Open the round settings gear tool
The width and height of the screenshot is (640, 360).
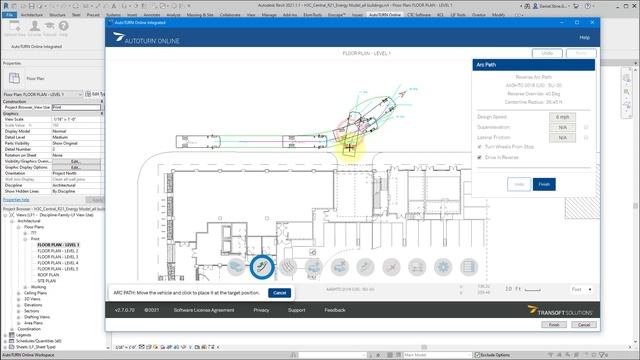(x=443, y=267)
